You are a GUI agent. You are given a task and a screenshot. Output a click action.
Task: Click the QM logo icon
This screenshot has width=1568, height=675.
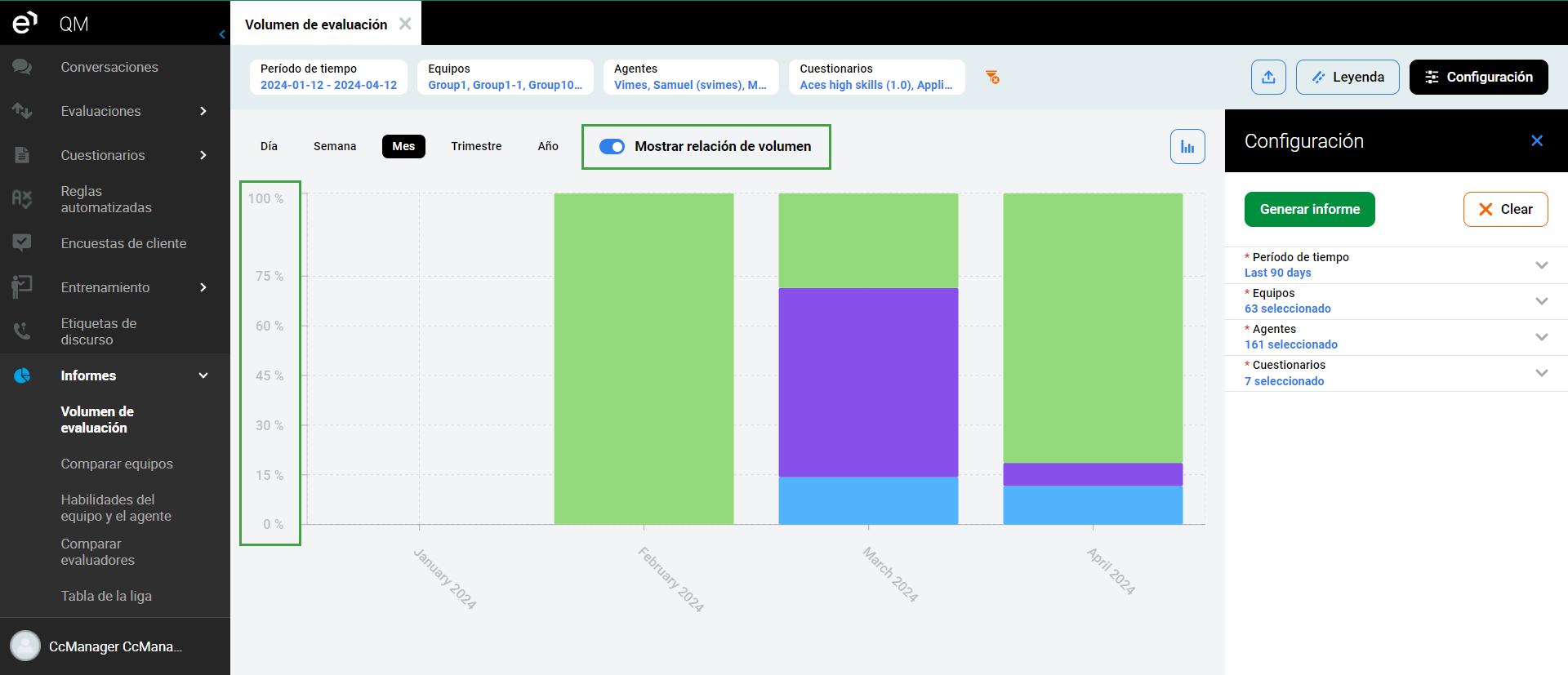(x=24, y=23)
